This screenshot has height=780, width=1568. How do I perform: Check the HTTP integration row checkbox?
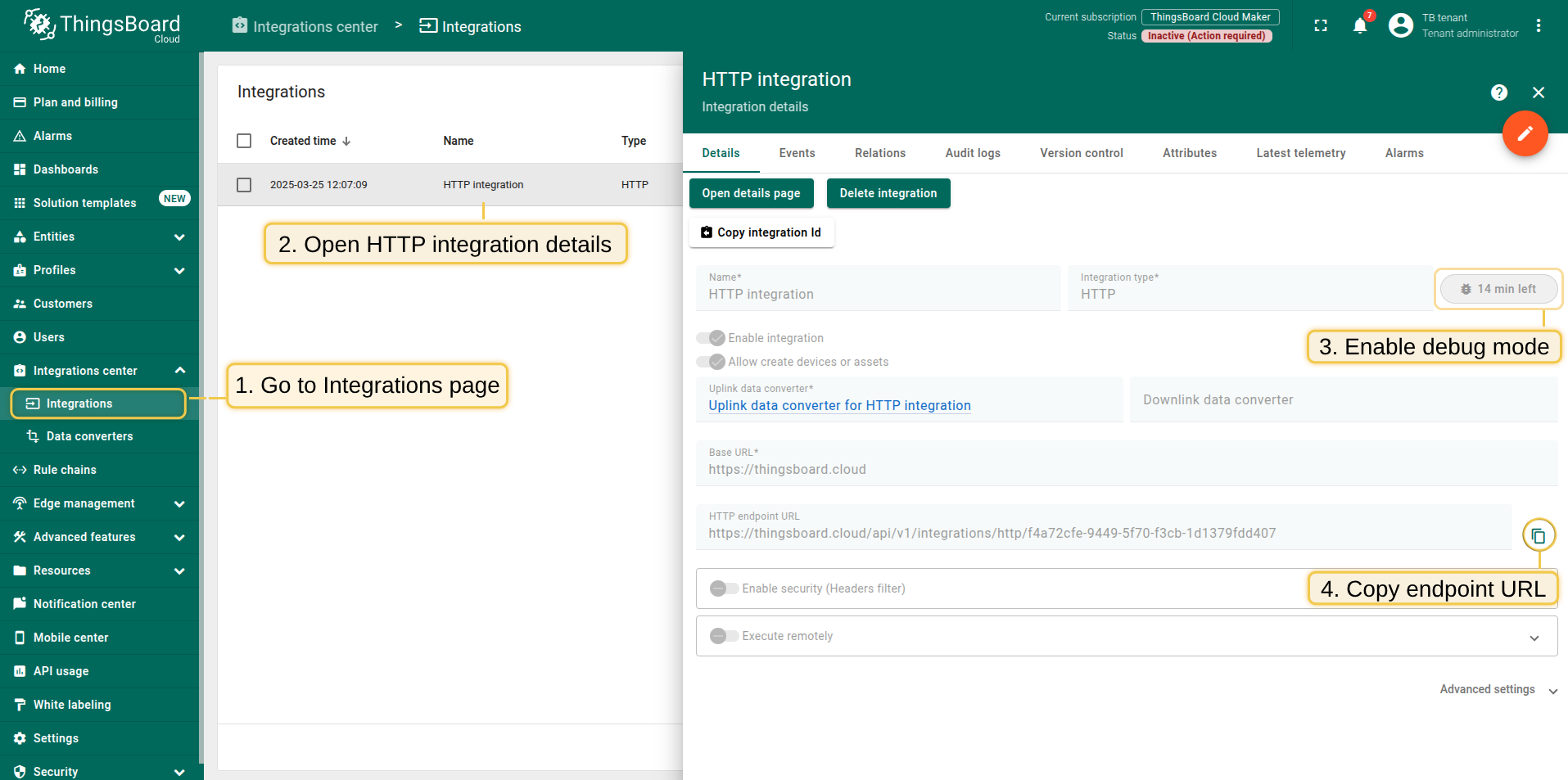pyautogui.click(x=244, y=185)
